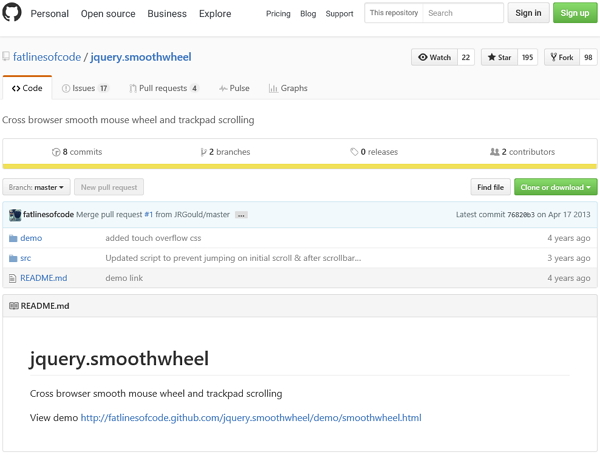
Task: Open the smoothwheel.html demo URL in the README
Action: pos(251,418)
